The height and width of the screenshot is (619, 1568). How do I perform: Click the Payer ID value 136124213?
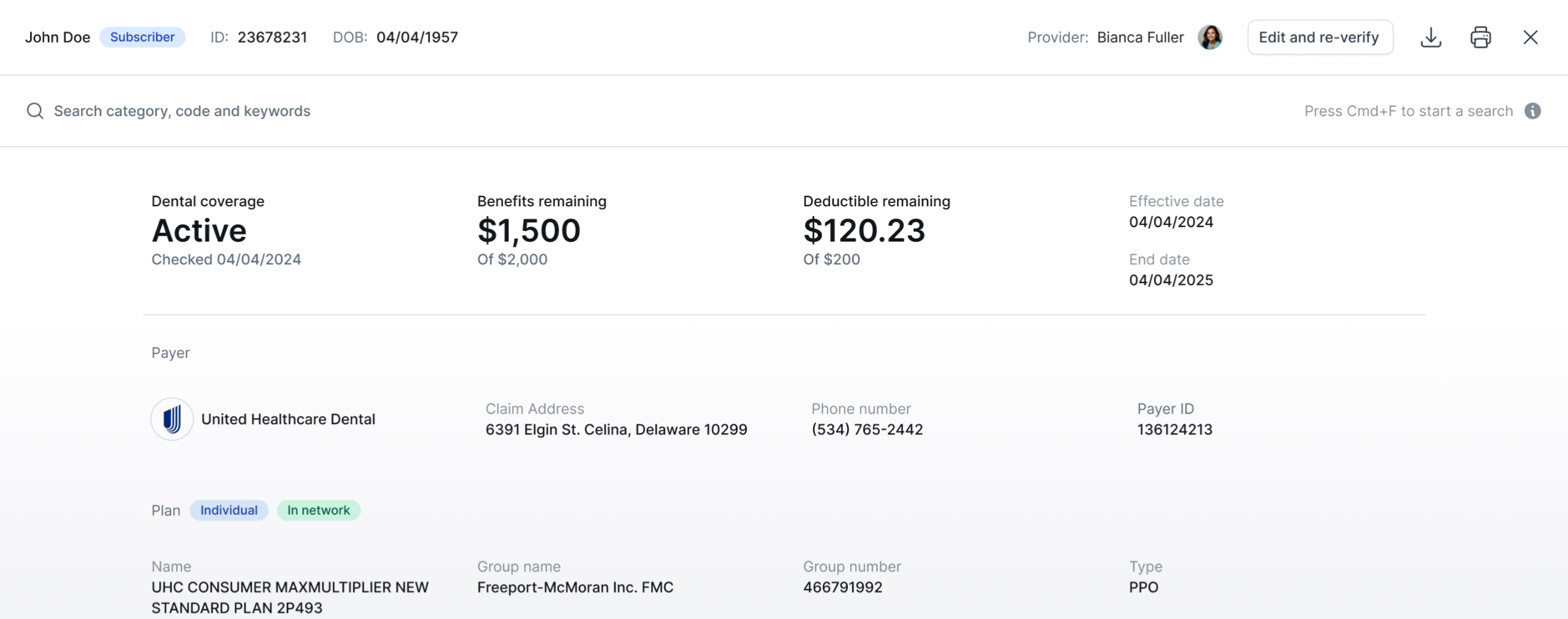click(x=1175, y=429)
